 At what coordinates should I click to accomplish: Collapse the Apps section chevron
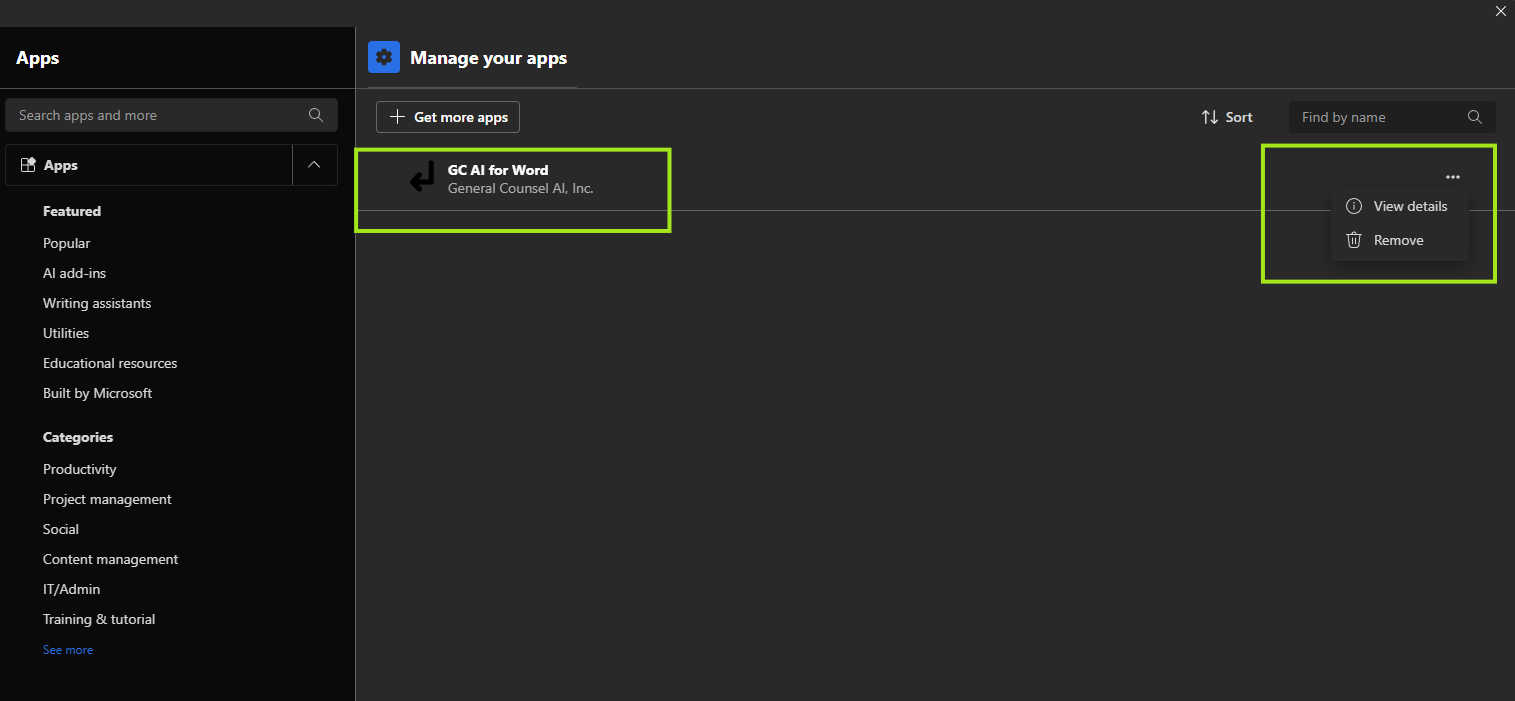[x=314, y=165]
